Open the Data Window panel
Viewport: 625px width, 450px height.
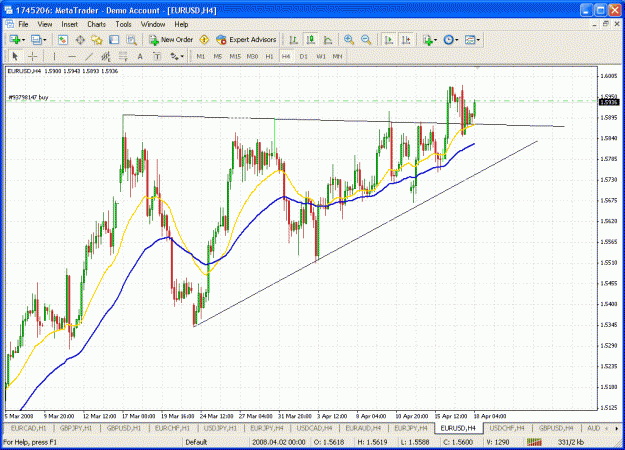point(80,40)
